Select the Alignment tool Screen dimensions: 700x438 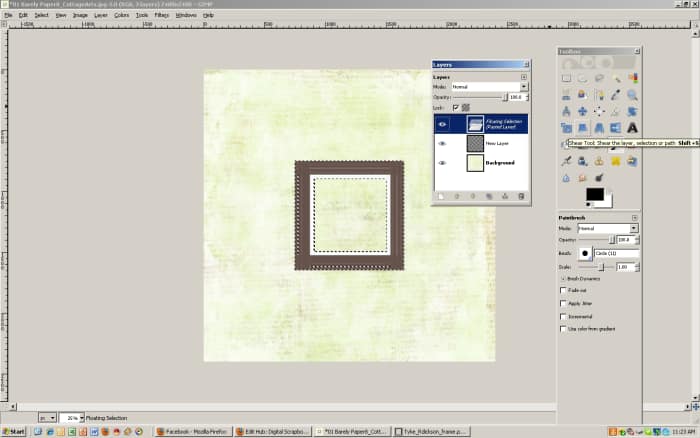point(599,111)
